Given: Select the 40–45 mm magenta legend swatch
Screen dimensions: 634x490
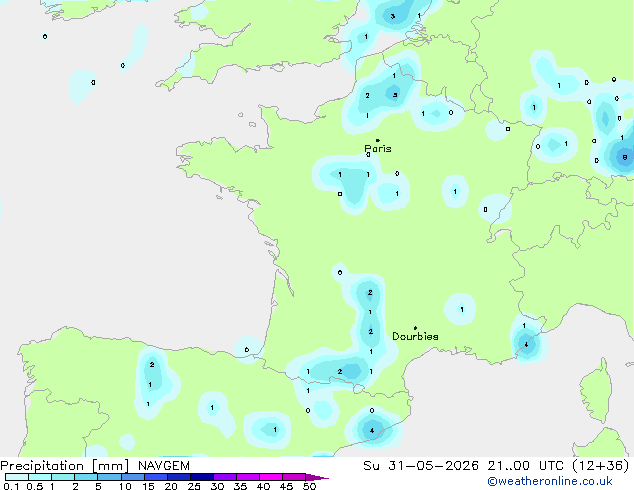Looking at the screenshot, I should pos(271,477).
